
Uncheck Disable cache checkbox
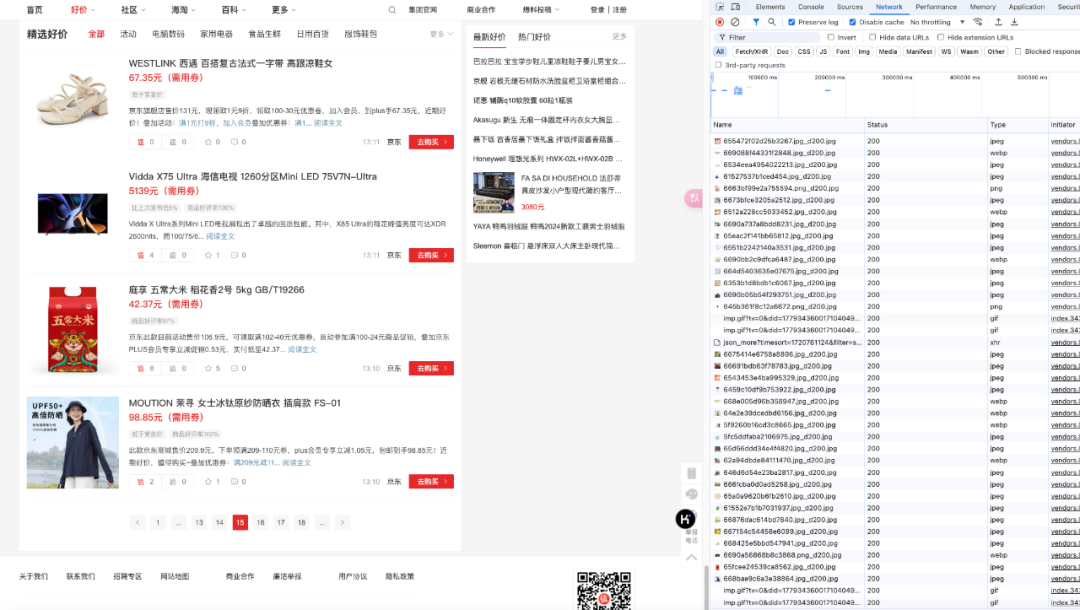[x=852, y=22]
